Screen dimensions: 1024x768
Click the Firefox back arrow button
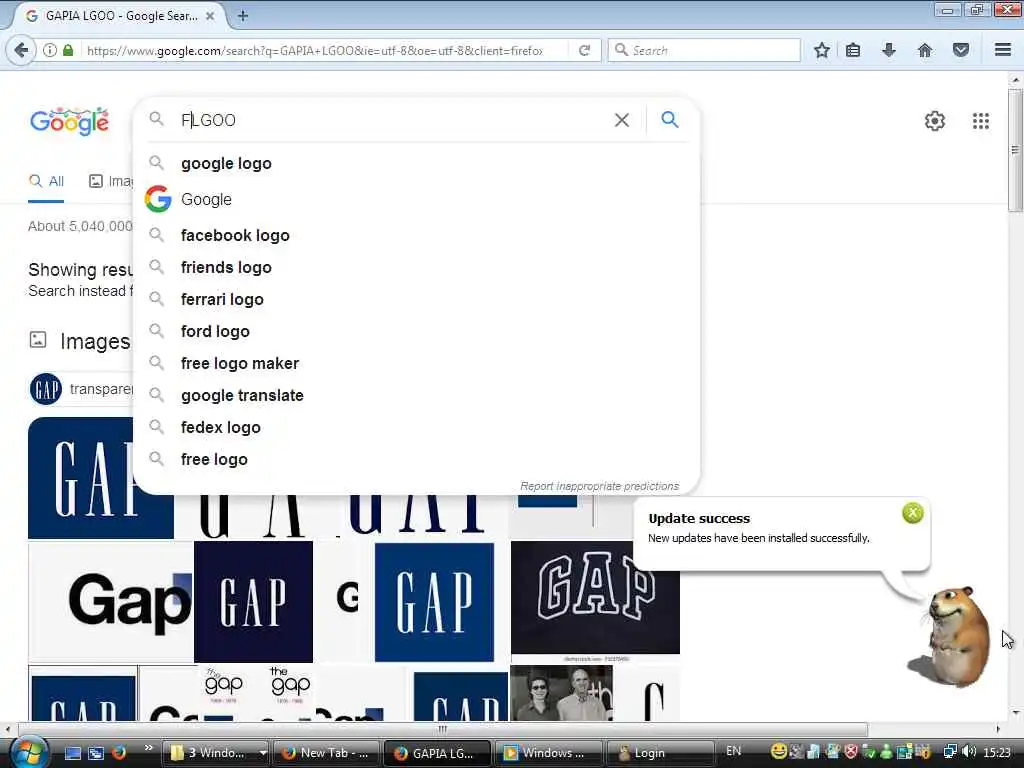(x=20, y=50)
